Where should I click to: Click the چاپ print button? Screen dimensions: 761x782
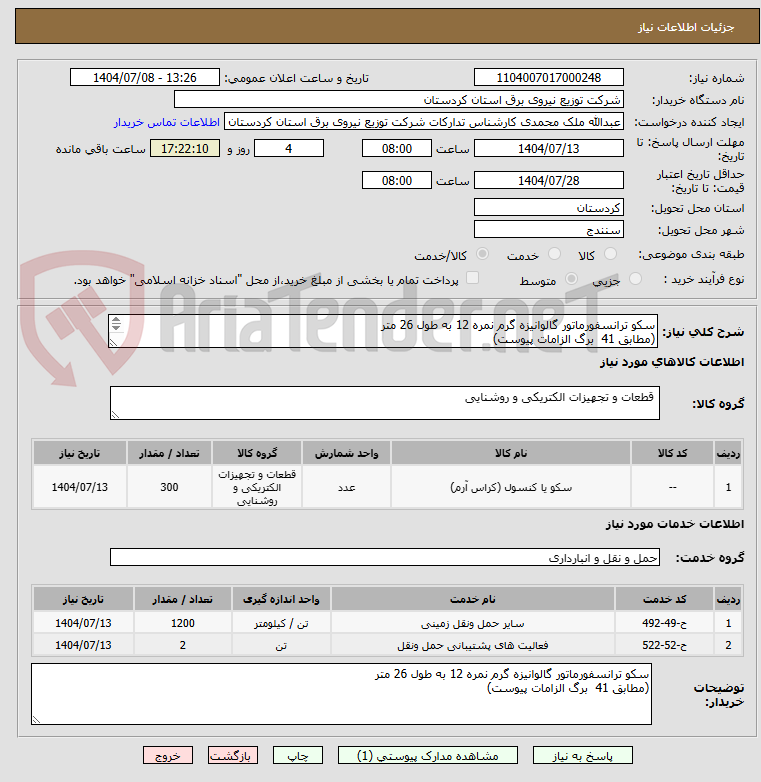point(298,756)
